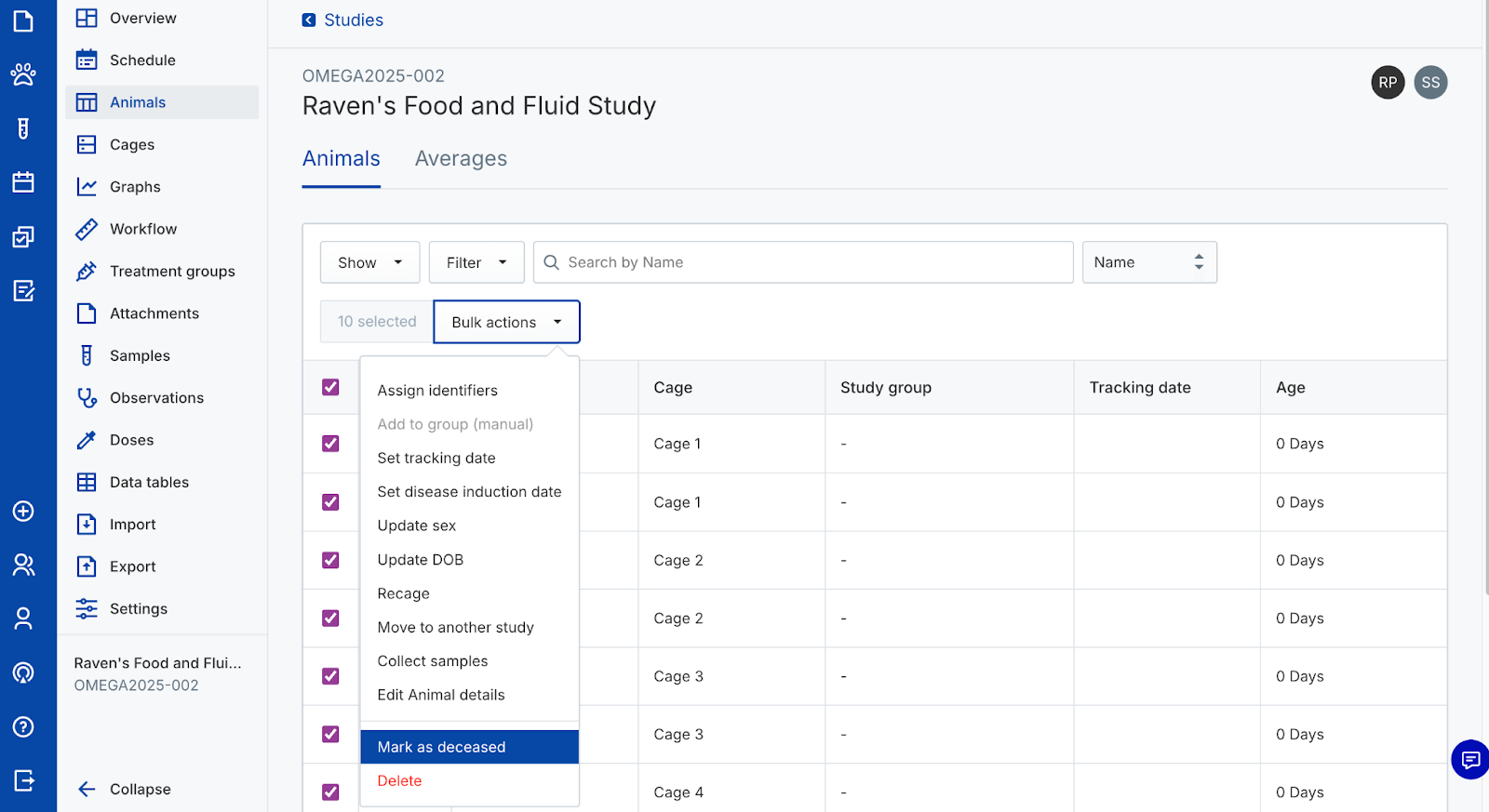
Task: Click the Graphs line chart icon
Action: tap(87, 187)
